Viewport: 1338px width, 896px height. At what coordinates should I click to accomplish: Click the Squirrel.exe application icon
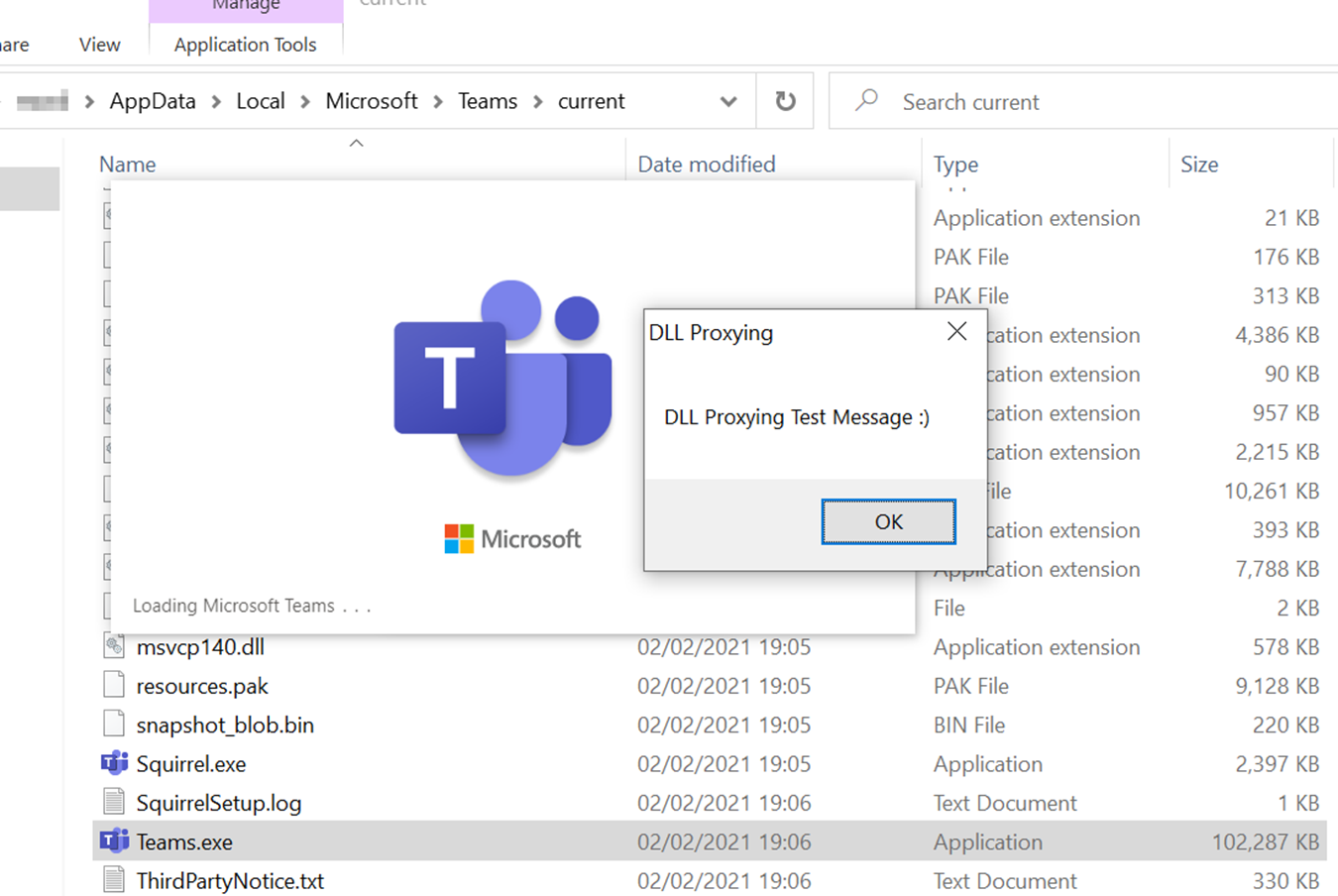click(114, 763)
